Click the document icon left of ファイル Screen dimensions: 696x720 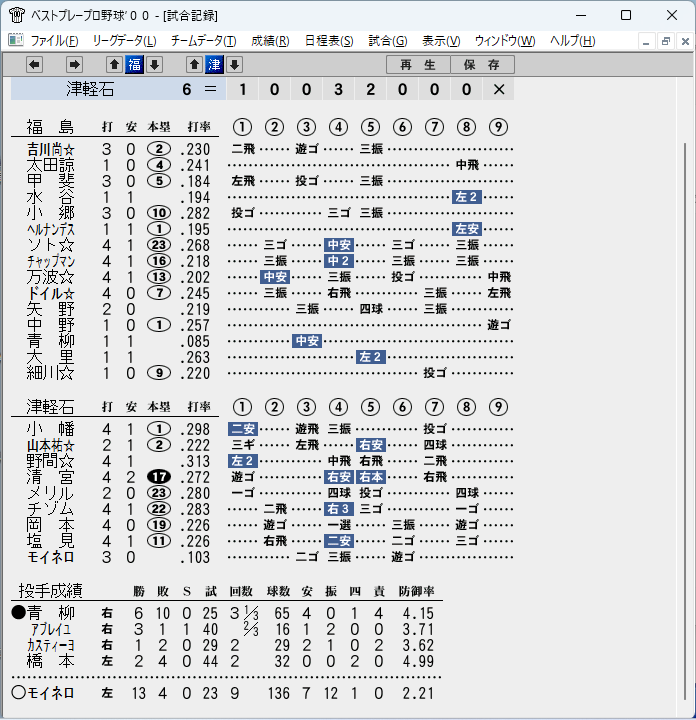[16, 40]
